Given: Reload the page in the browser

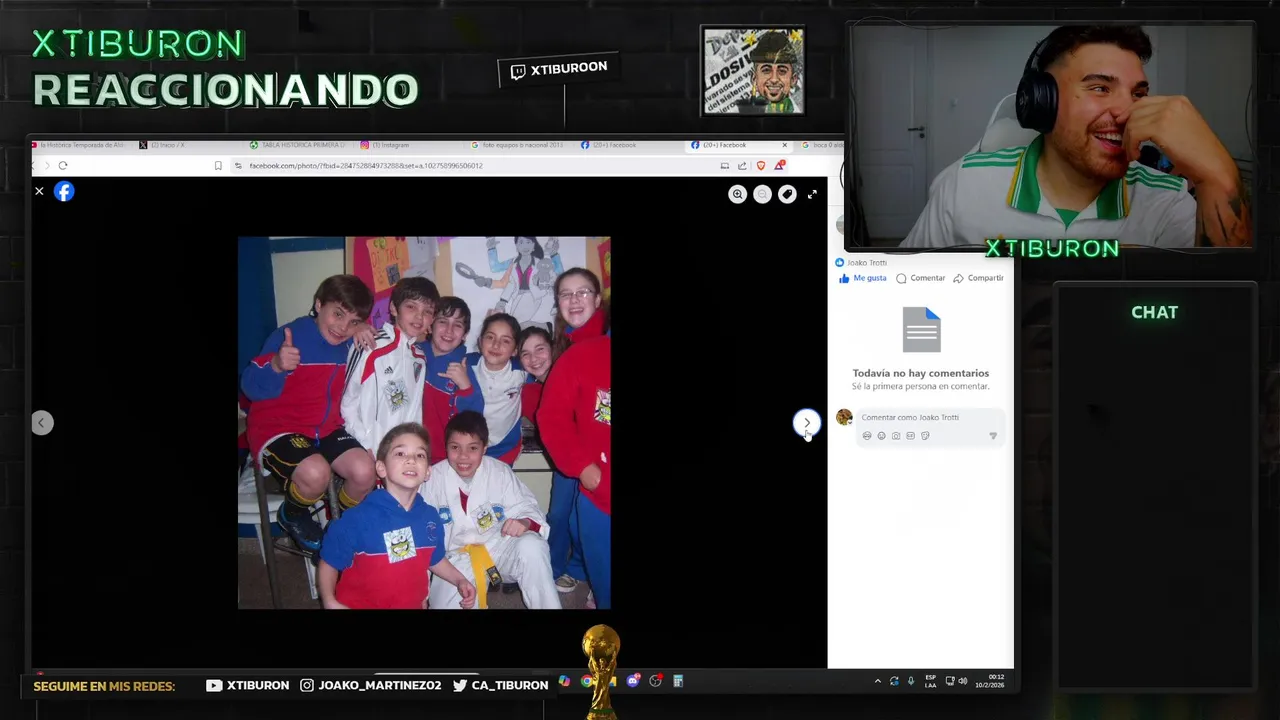Looking at the screenshot, I should tap(63, 166).
